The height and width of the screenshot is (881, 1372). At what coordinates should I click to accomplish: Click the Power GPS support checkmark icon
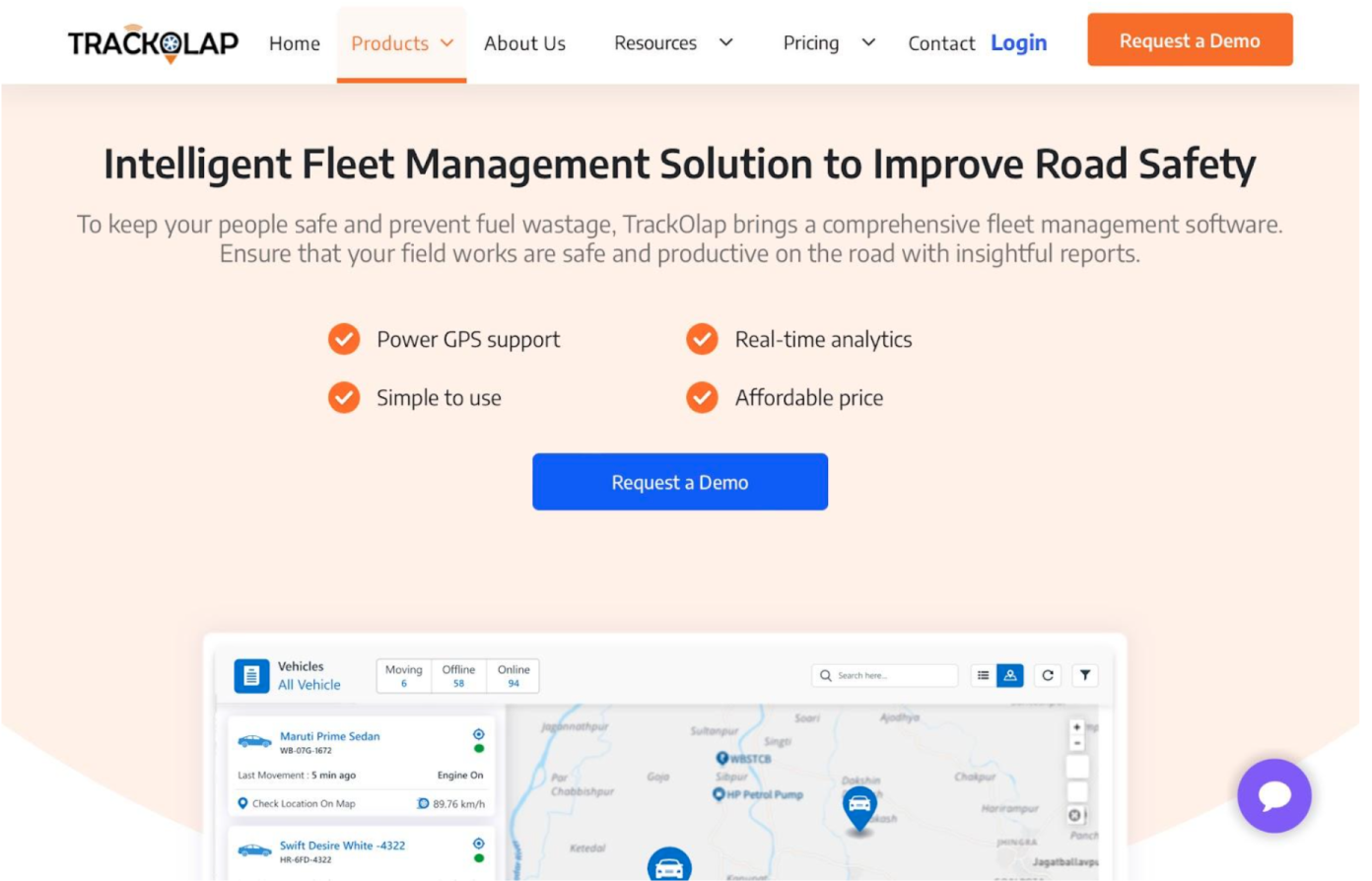click(x=344, y=339)
